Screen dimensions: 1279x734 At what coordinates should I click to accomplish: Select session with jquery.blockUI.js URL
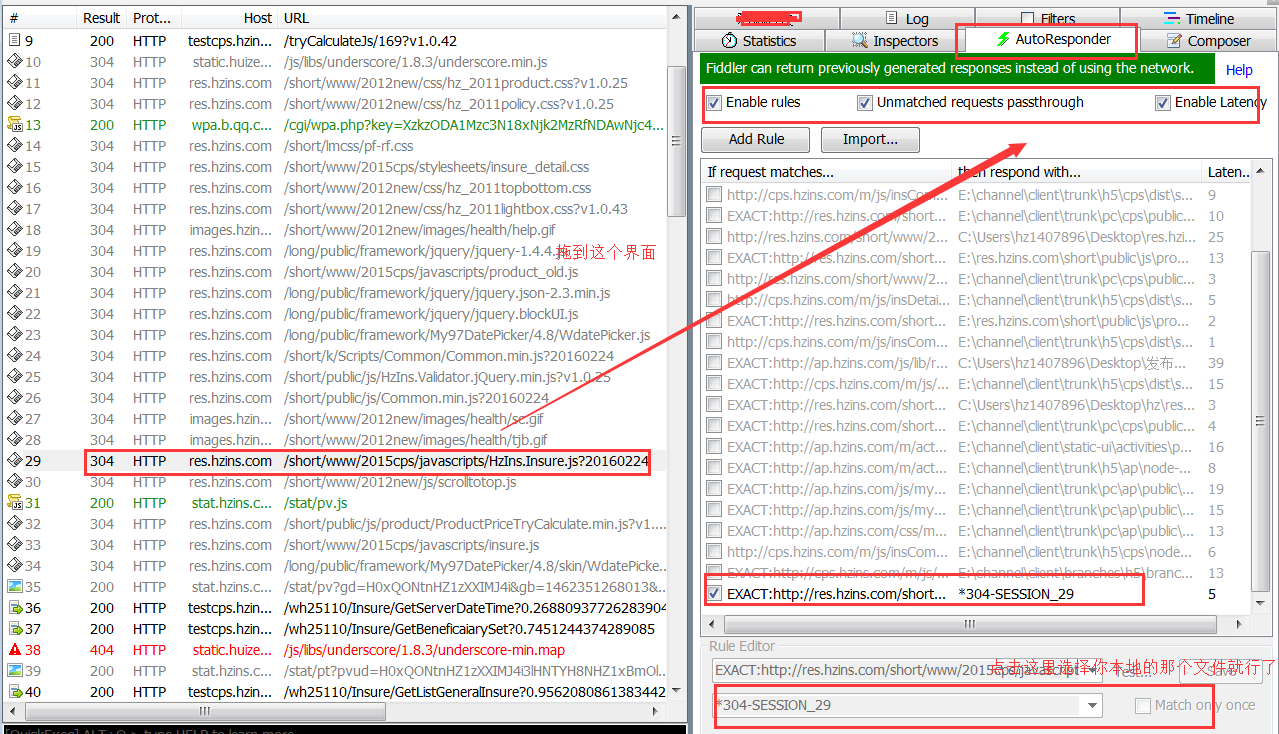click(335, 314)
